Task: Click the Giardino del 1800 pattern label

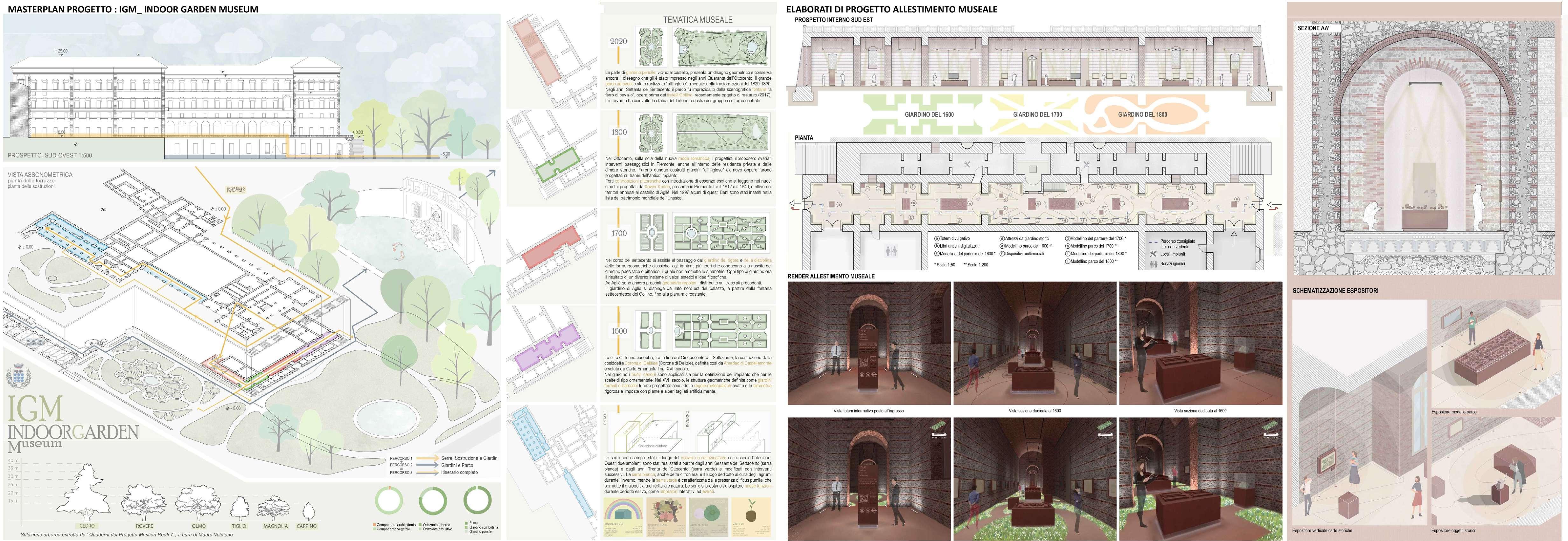Action: (1143, 115)
